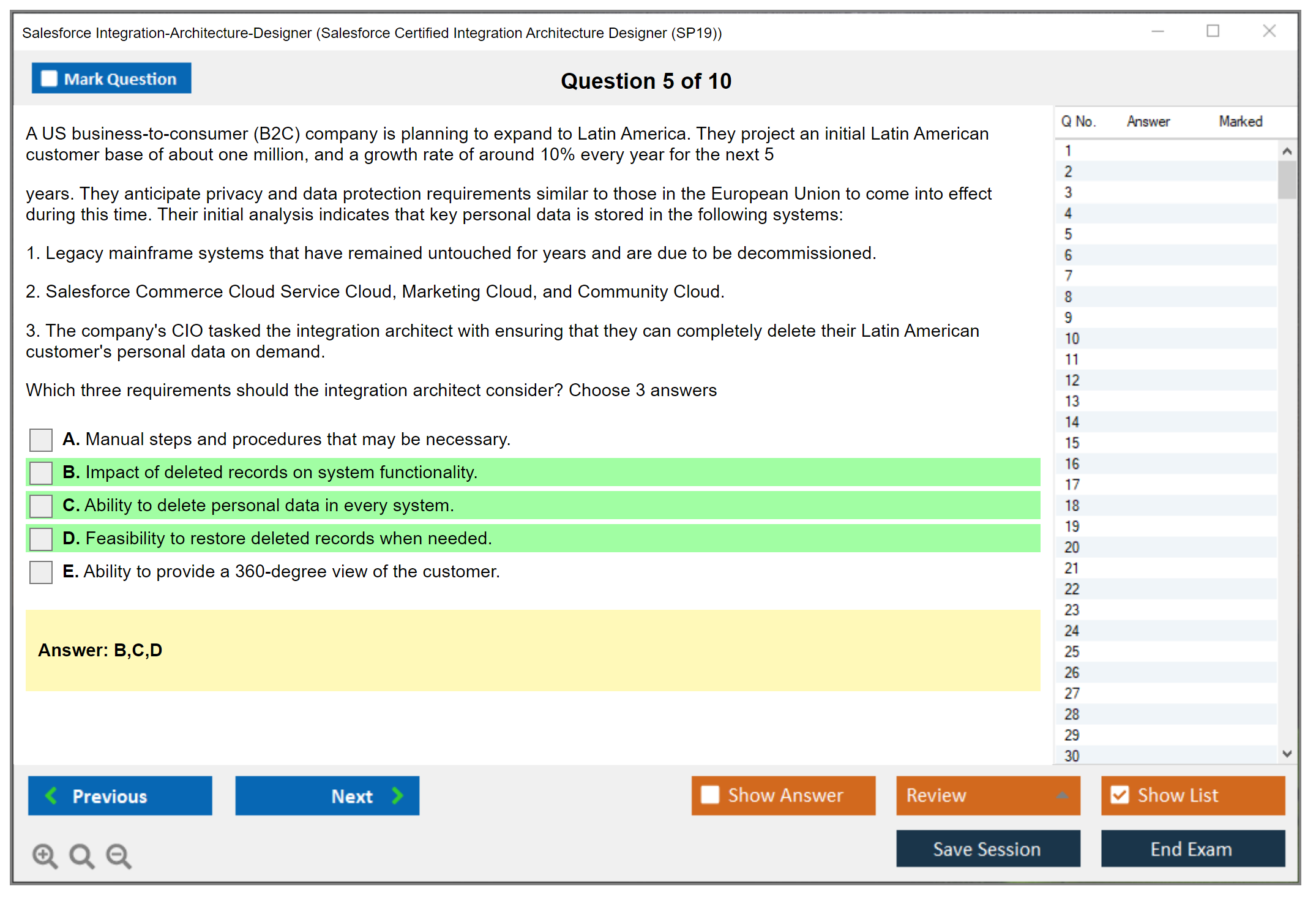Check answer option A checkbox
1316x900 pixels.
[x=41, y=440]
